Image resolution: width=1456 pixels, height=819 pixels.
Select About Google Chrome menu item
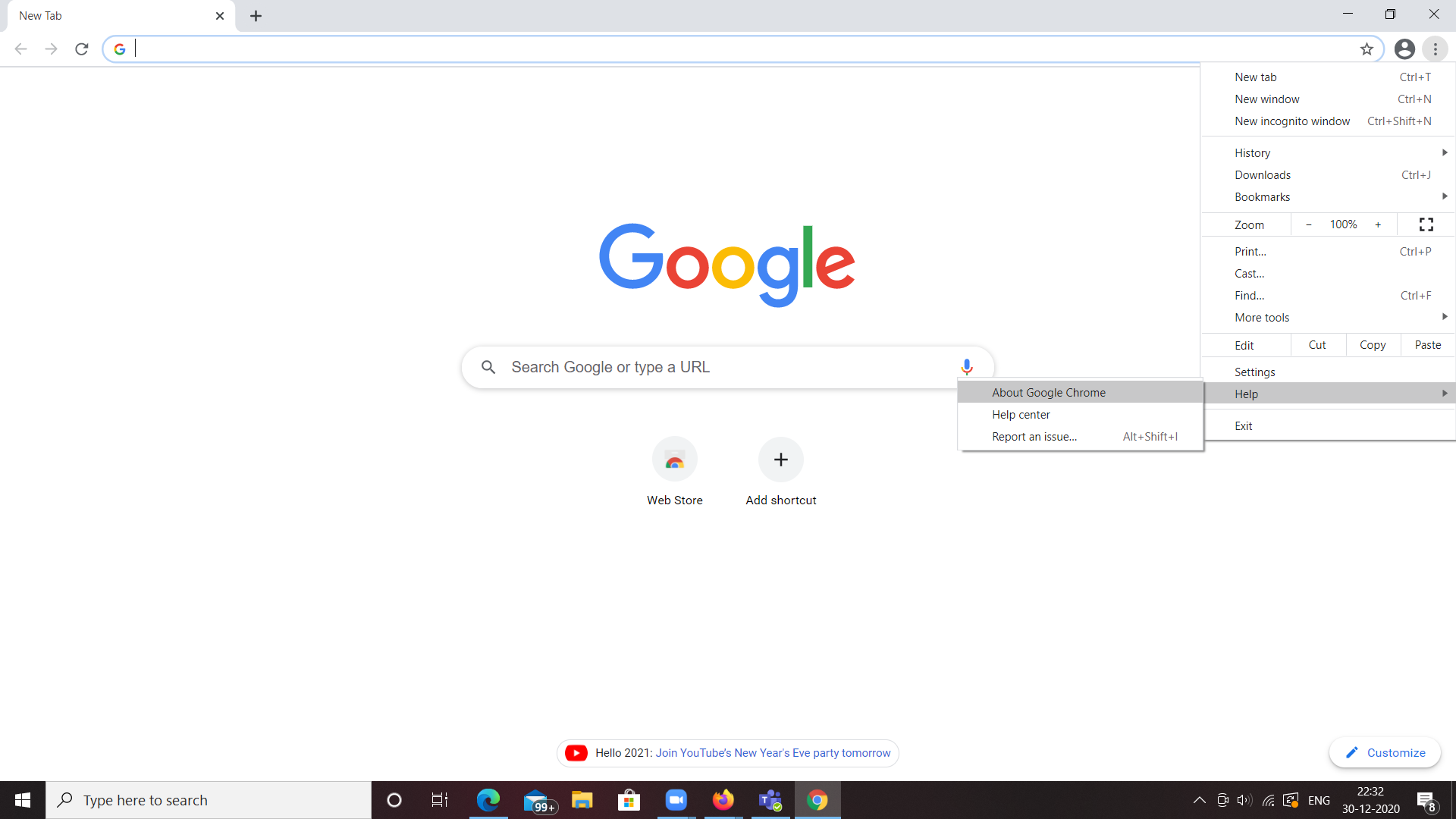(1048, 392)
